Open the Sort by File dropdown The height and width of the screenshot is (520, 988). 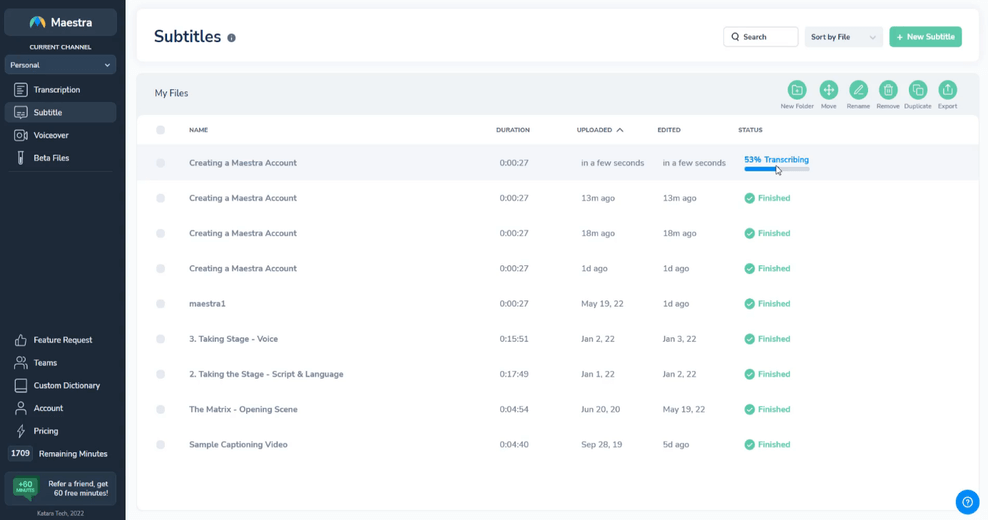pyautogui.click(x=843, y=37)
